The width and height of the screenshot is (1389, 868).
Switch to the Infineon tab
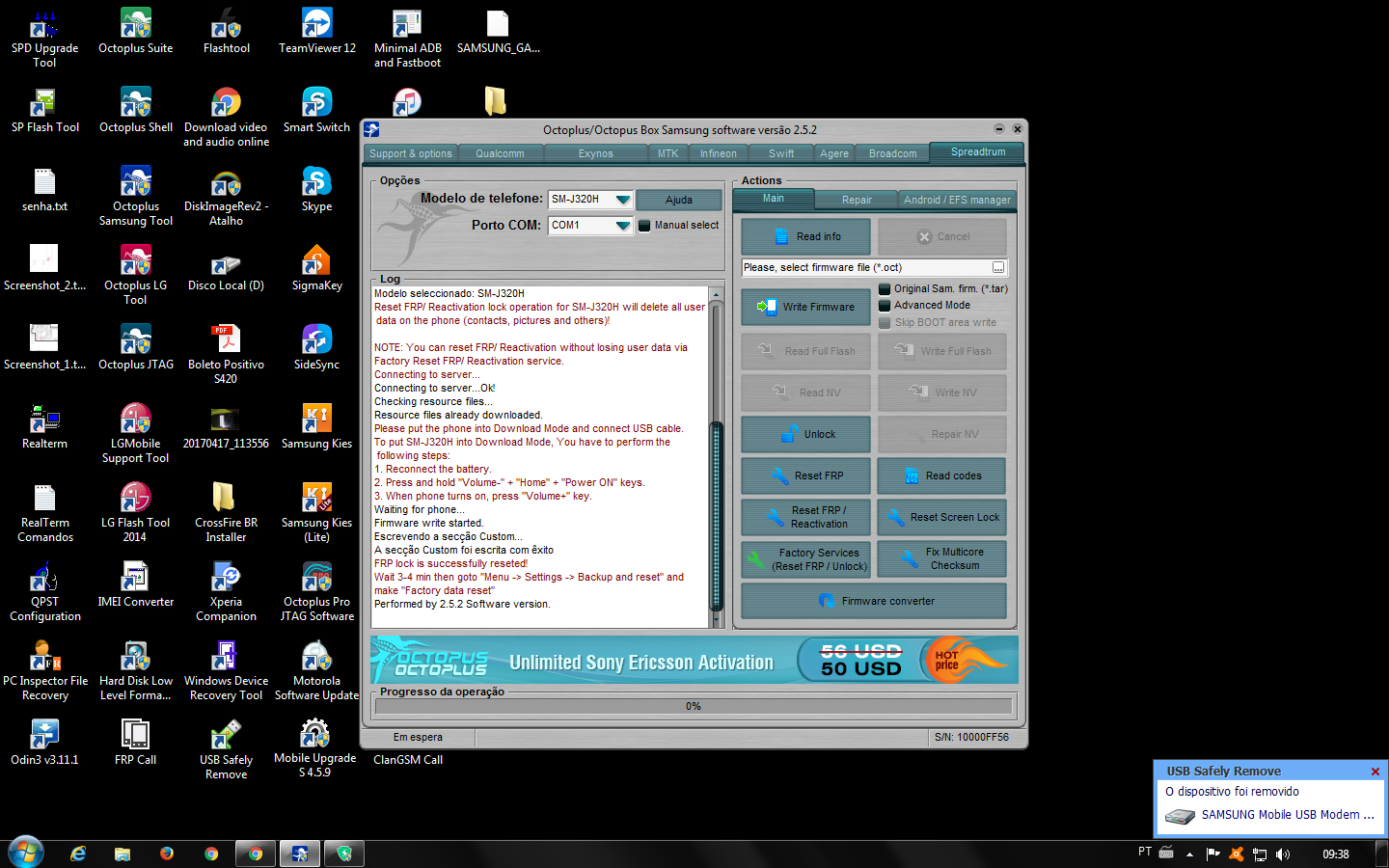coord(718,153)
